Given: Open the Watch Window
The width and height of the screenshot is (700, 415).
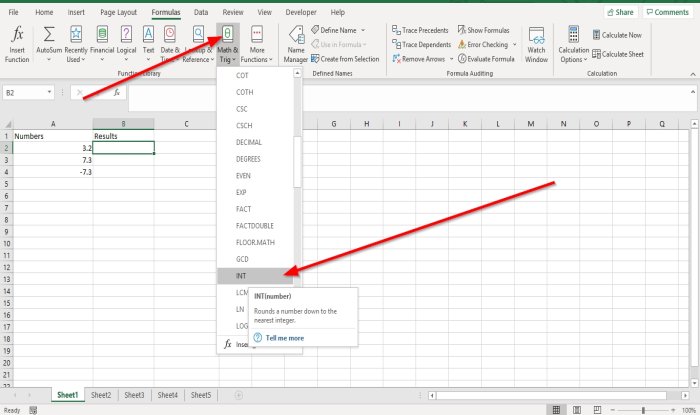Looking at the screenshot, I should tap(536, 44).
